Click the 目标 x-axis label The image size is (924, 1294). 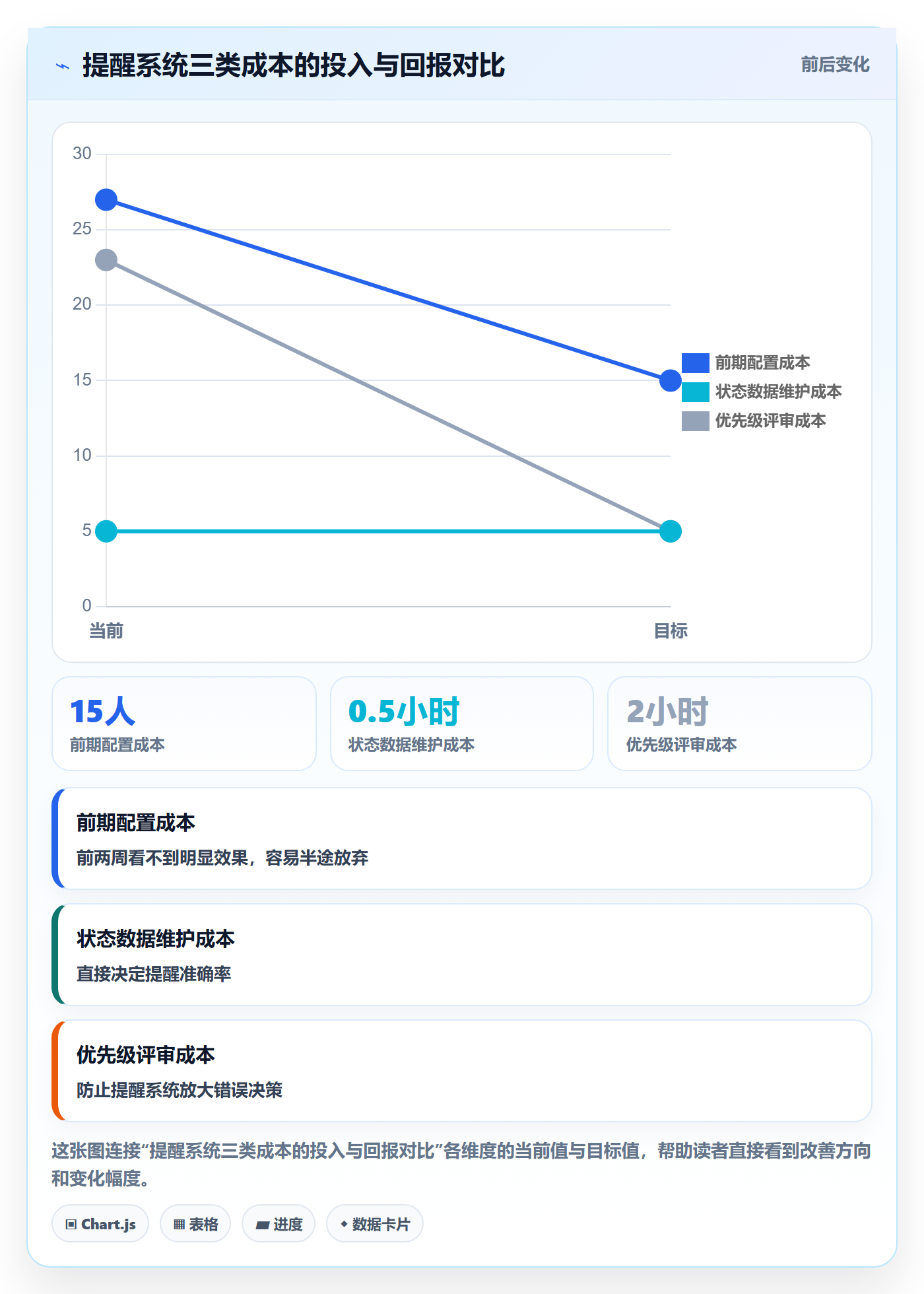point(671,631)
